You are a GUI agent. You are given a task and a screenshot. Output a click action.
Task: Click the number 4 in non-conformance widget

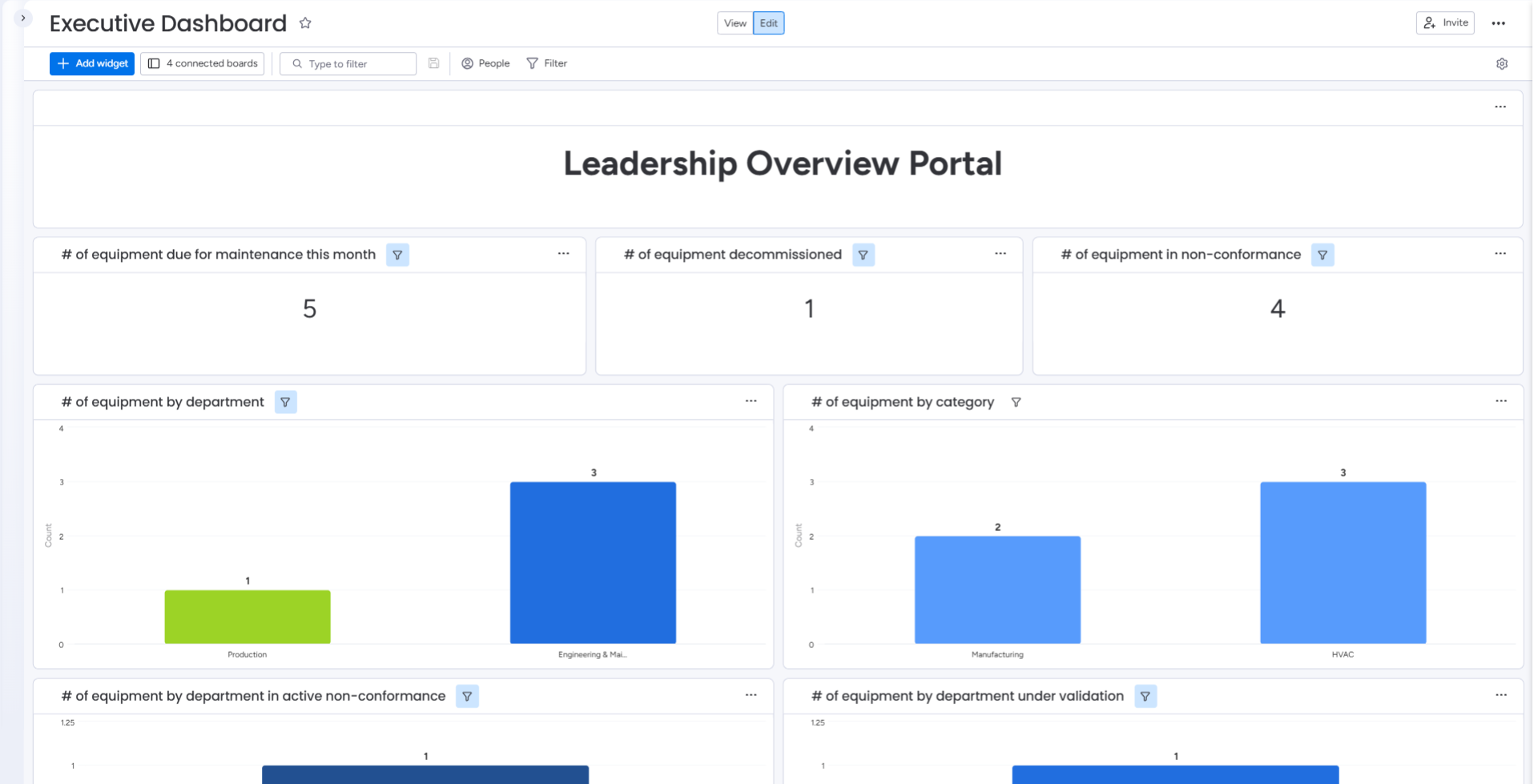(x=1278, y=309)
